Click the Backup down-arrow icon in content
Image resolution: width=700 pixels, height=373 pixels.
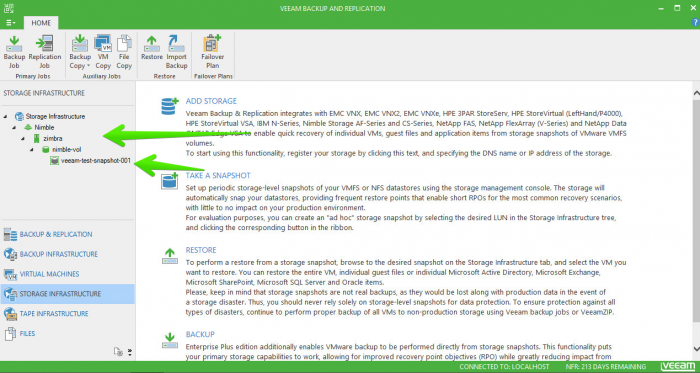click(170, 340)
